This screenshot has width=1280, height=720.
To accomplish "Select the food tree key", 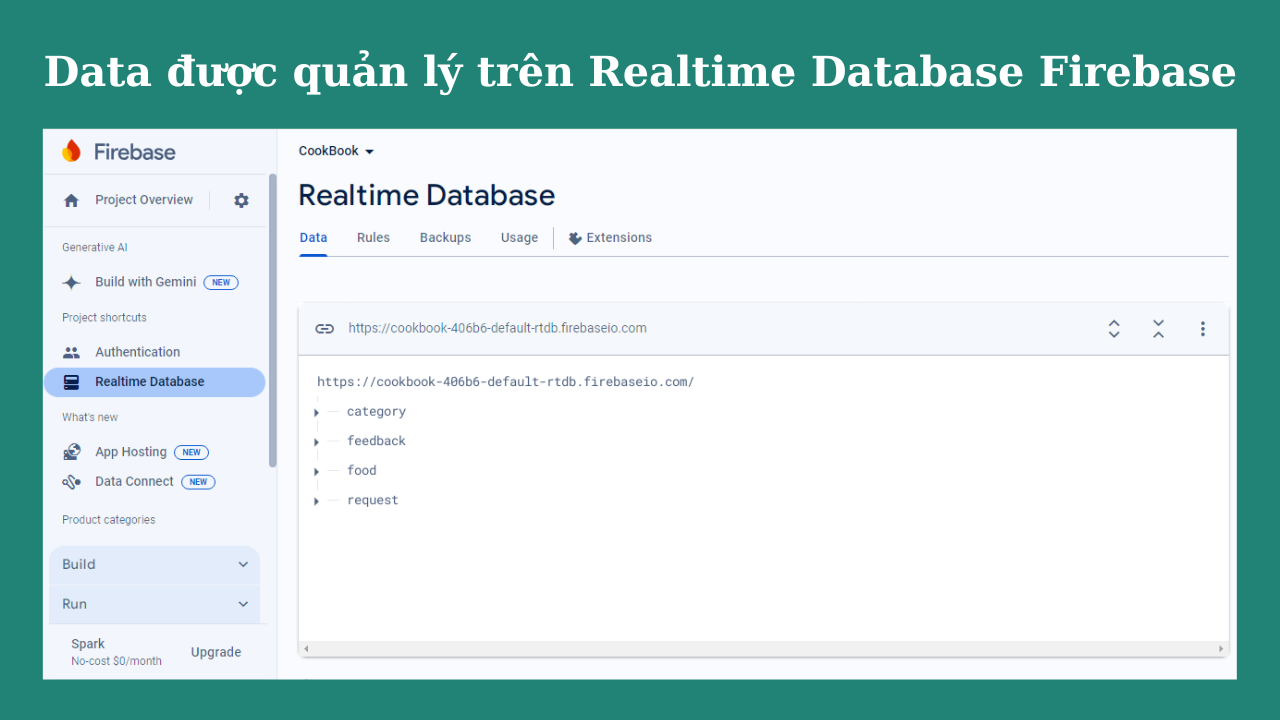I will tap(362, 471).
